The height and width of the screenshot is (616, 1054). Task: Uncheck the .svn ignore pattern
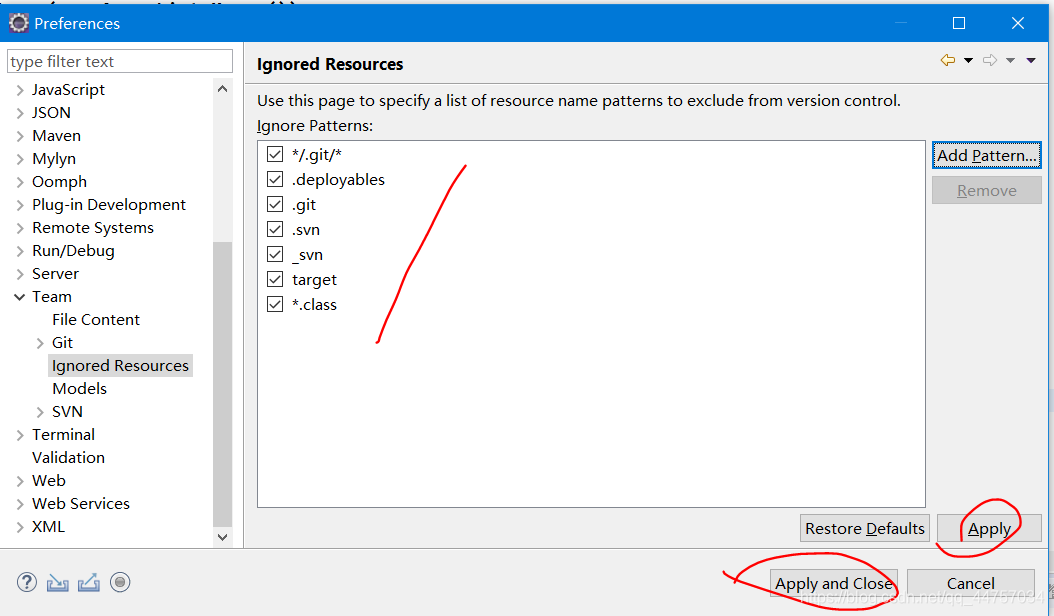click(x=275, y=229)
